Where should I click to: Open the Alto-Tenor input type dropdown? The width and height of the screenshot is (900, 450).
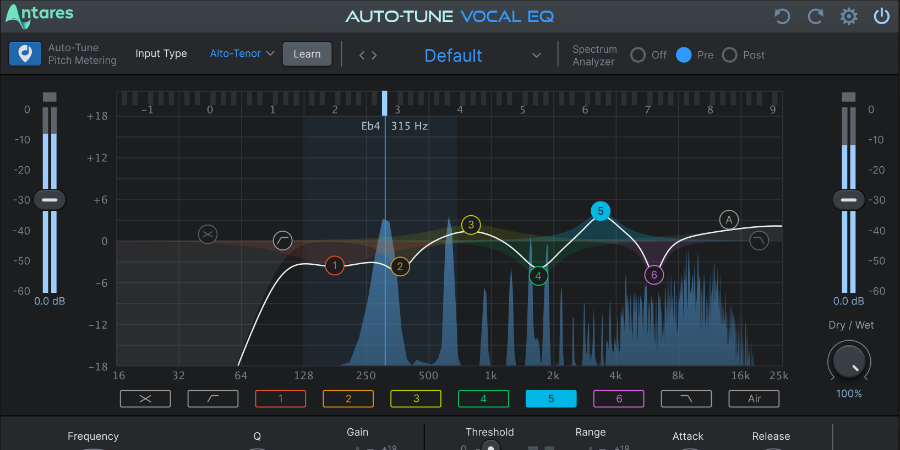[242, 54]
